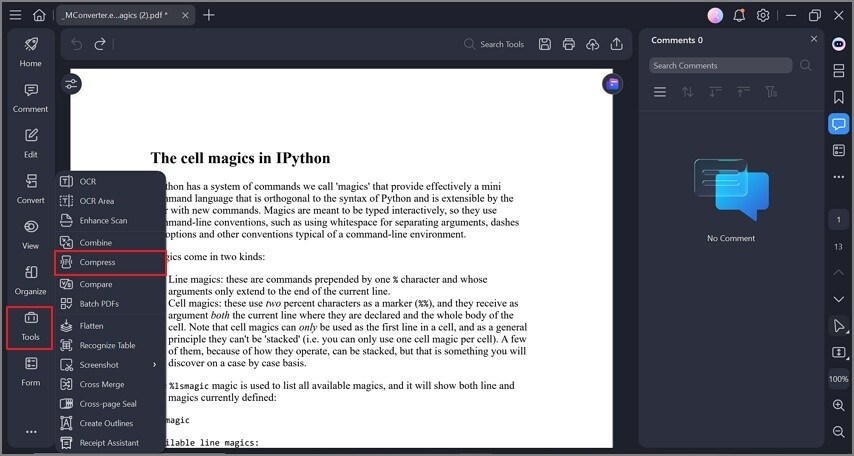The height and width of the screenshot is (456, 854).
Task: Upload document to cloud
Action: click(593, 44)
